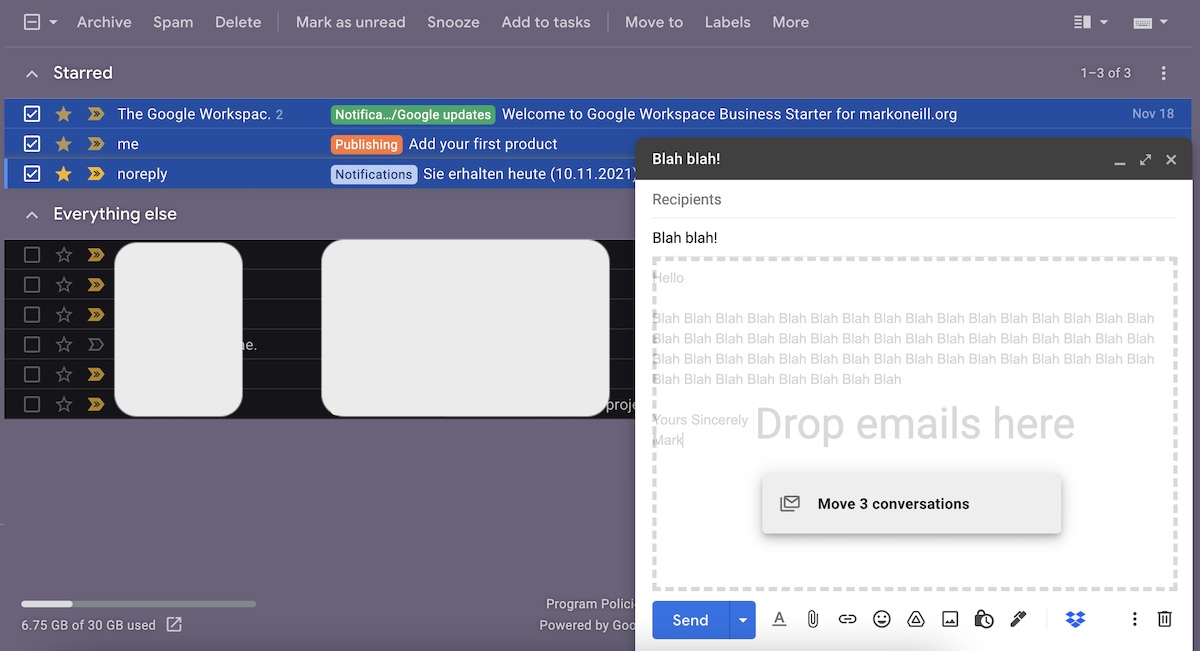Collapse the Everything else section
This screenshot has width=1200, height=651.
(32, 215)
